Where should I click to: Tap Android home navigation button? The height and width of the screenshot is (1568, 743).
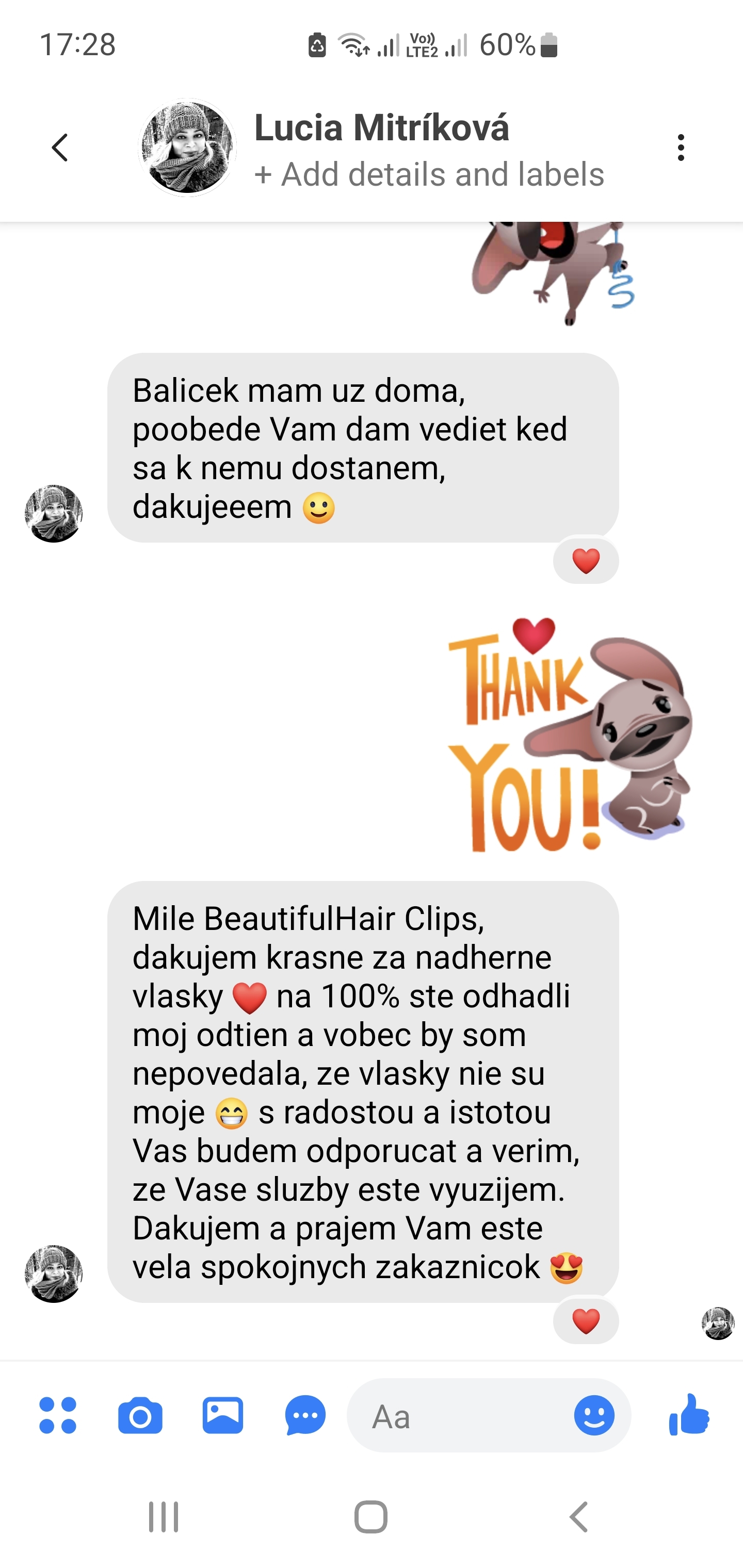pyautogui.click(x=371, y=1516)
